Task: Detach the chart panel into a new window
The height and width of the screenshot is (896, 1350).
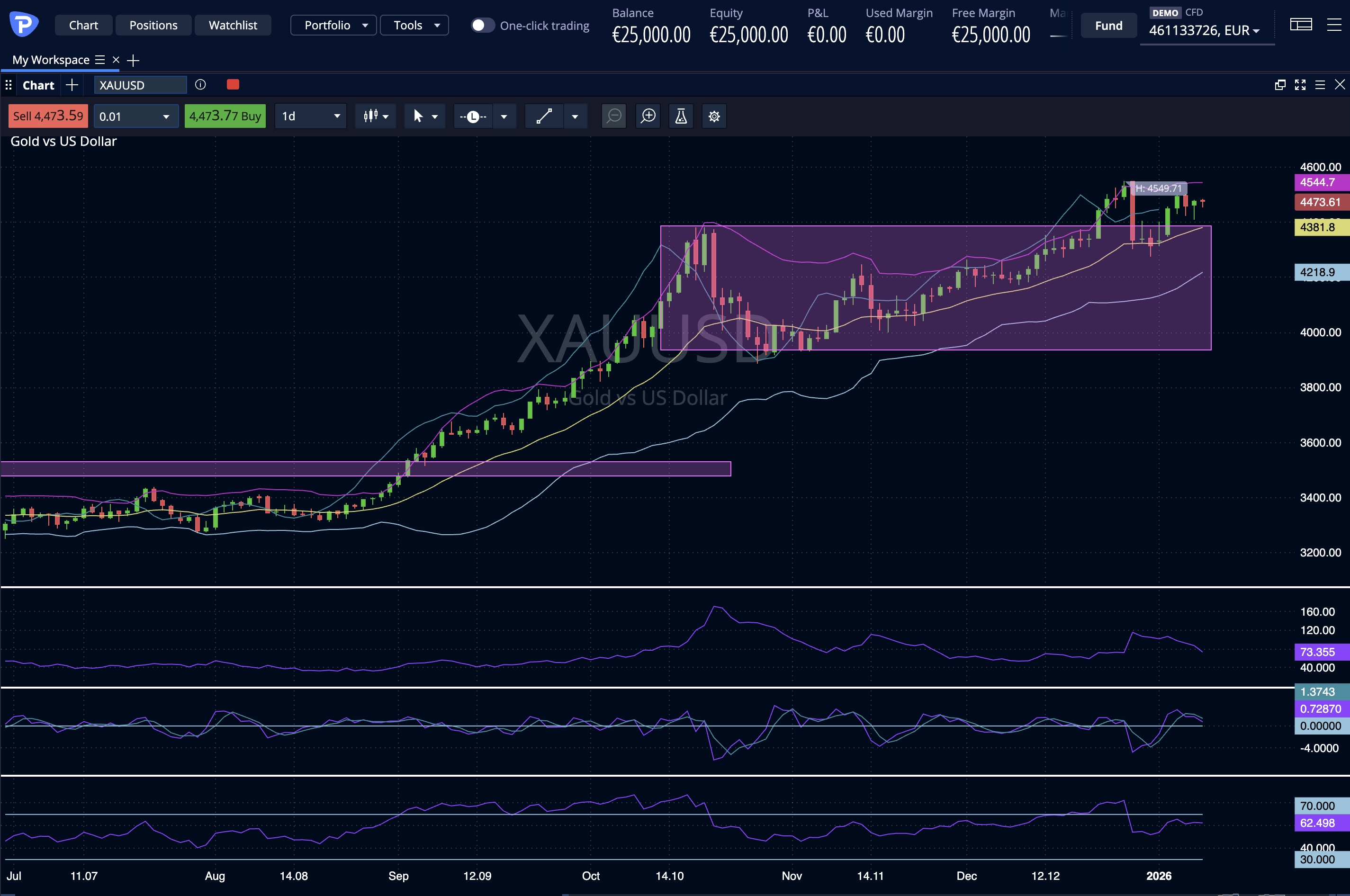Action: (x=1280, y=85)
